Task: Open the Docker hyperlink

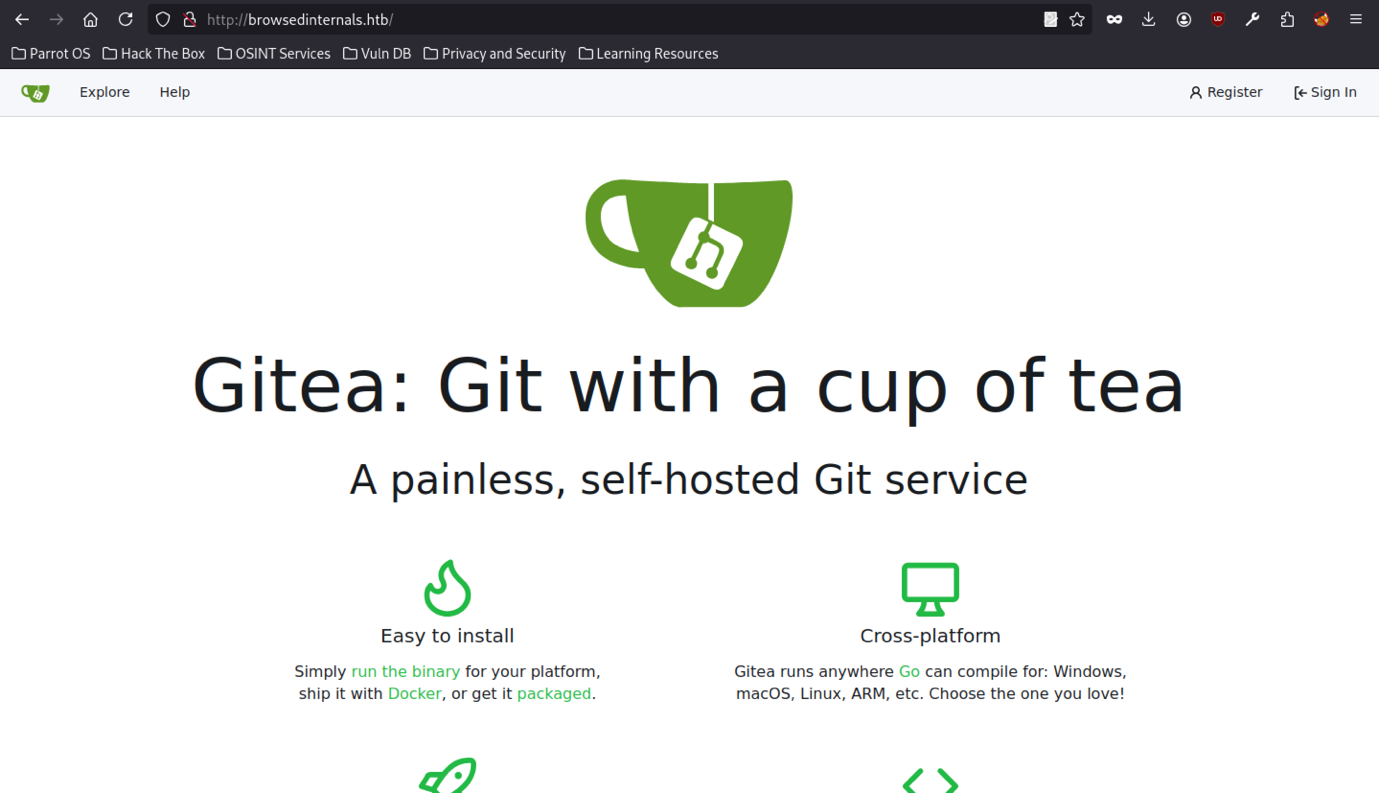Action: click(x=414, y=694)
